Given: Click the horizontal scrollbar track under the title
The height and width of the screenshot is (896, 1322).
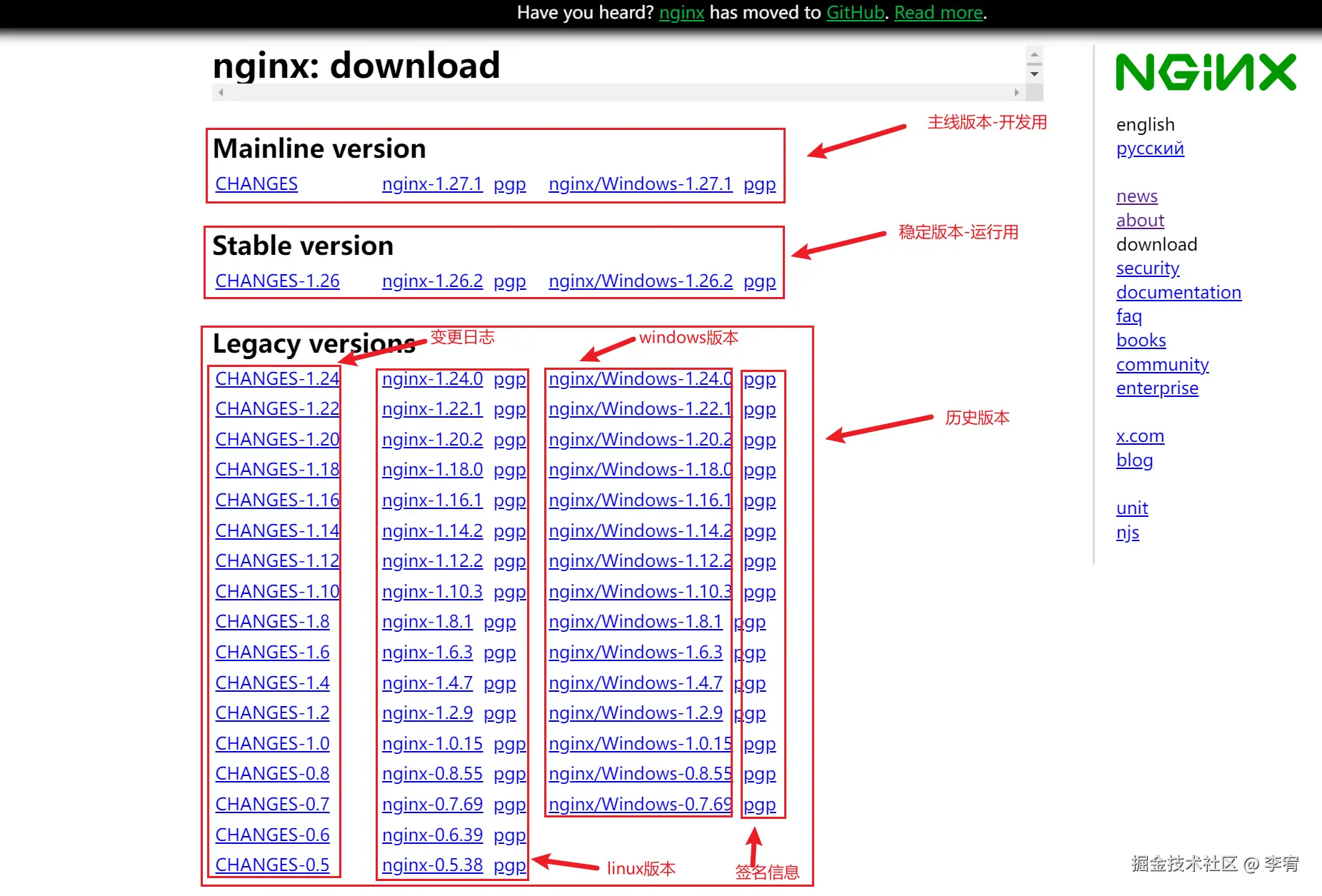Looking at the screenshot, I should 619,92.
